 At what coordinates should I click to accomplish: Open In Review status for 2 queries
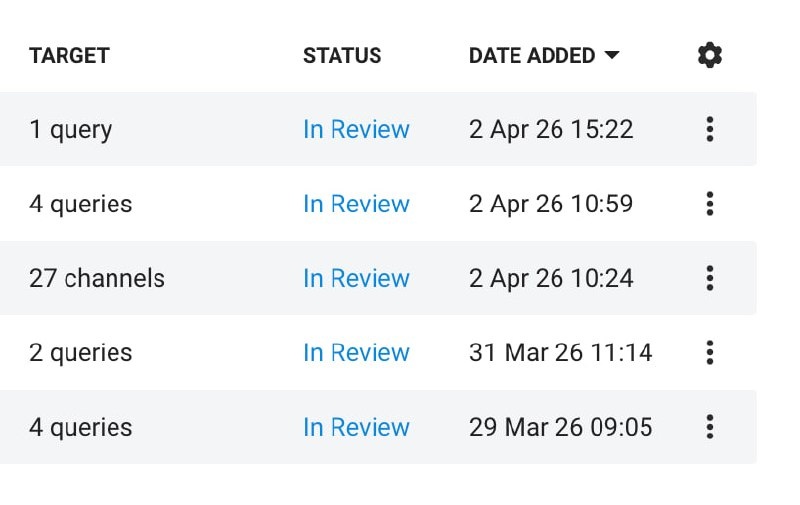pyautogui.click(x=356, y=352)
